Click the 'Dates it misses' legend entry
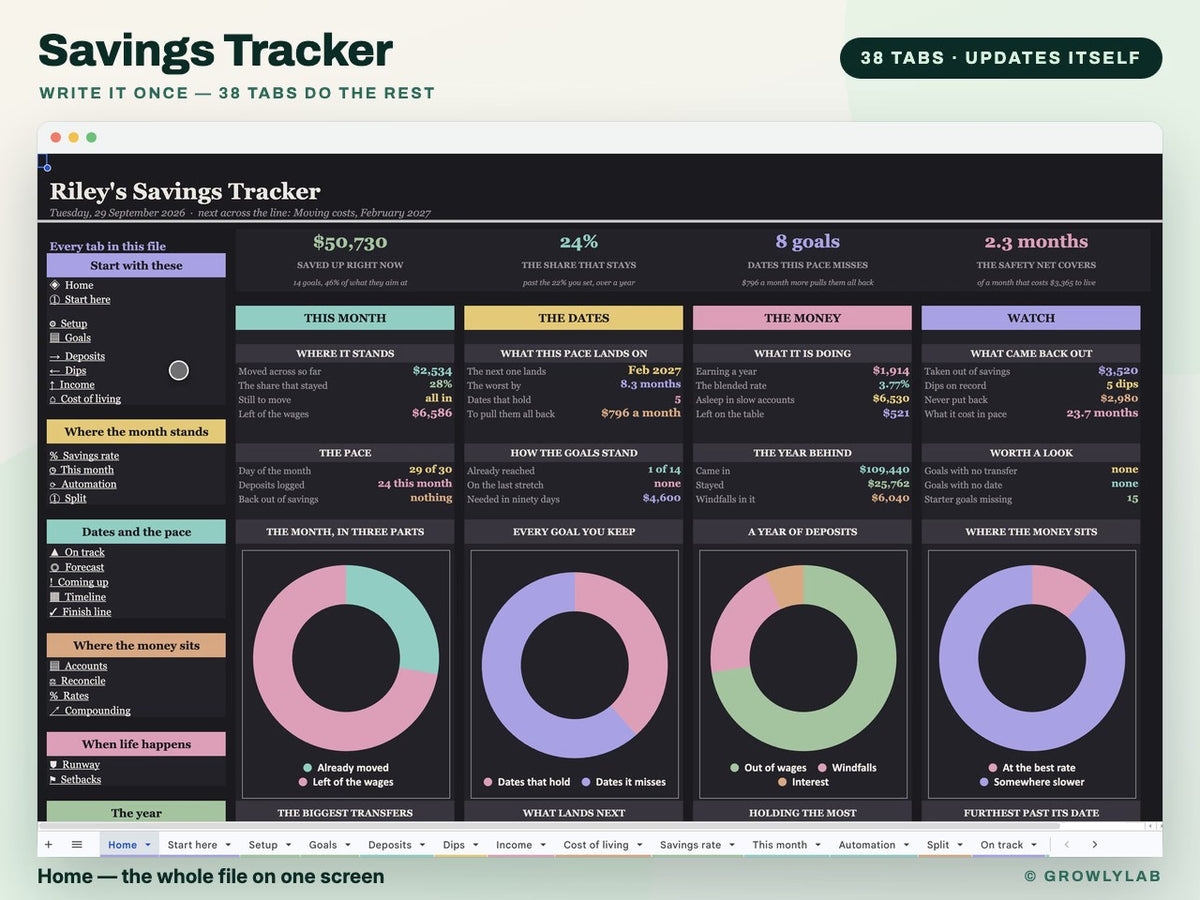 (623, 782)
